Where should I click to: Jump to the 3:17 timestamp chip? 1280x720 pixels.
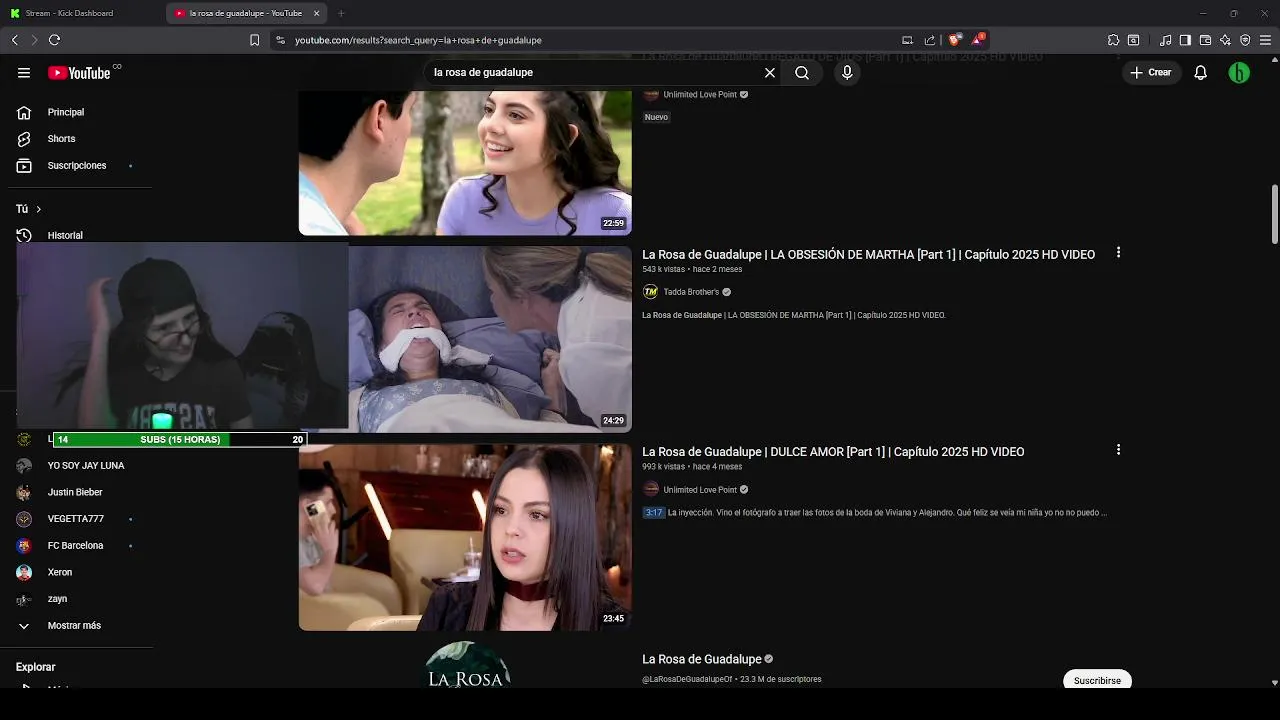[x=653, y=512]
